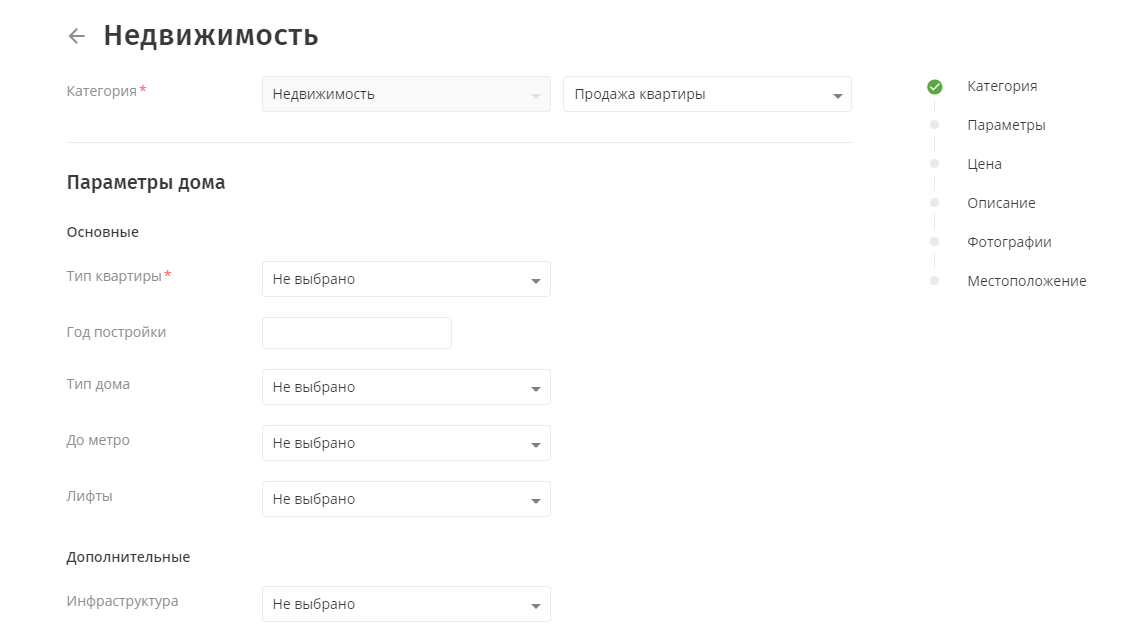Open the До метро dropdown
The image size is (1138, 637).
[405, 443]
